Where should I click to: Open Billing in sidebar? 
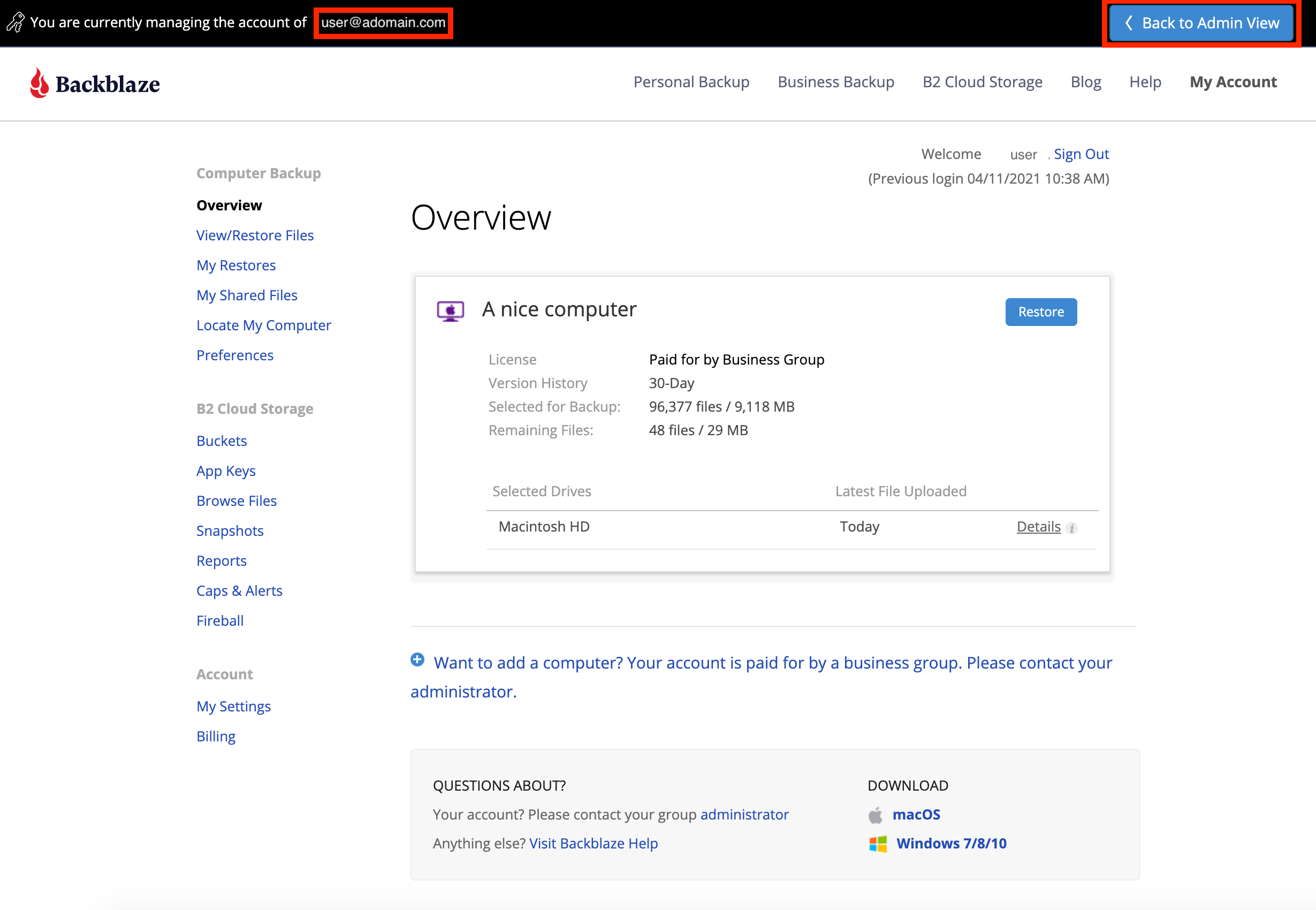click(216, 736)
